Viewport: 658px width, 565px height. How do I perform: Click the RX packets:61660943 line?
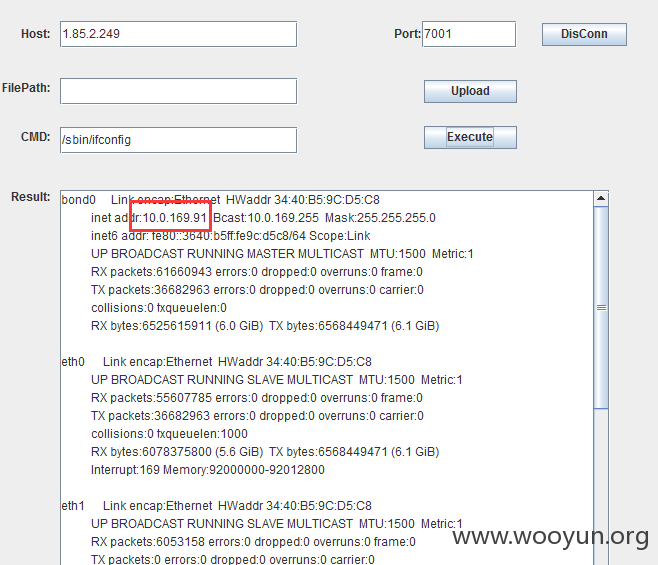click(x=257, y=272)
